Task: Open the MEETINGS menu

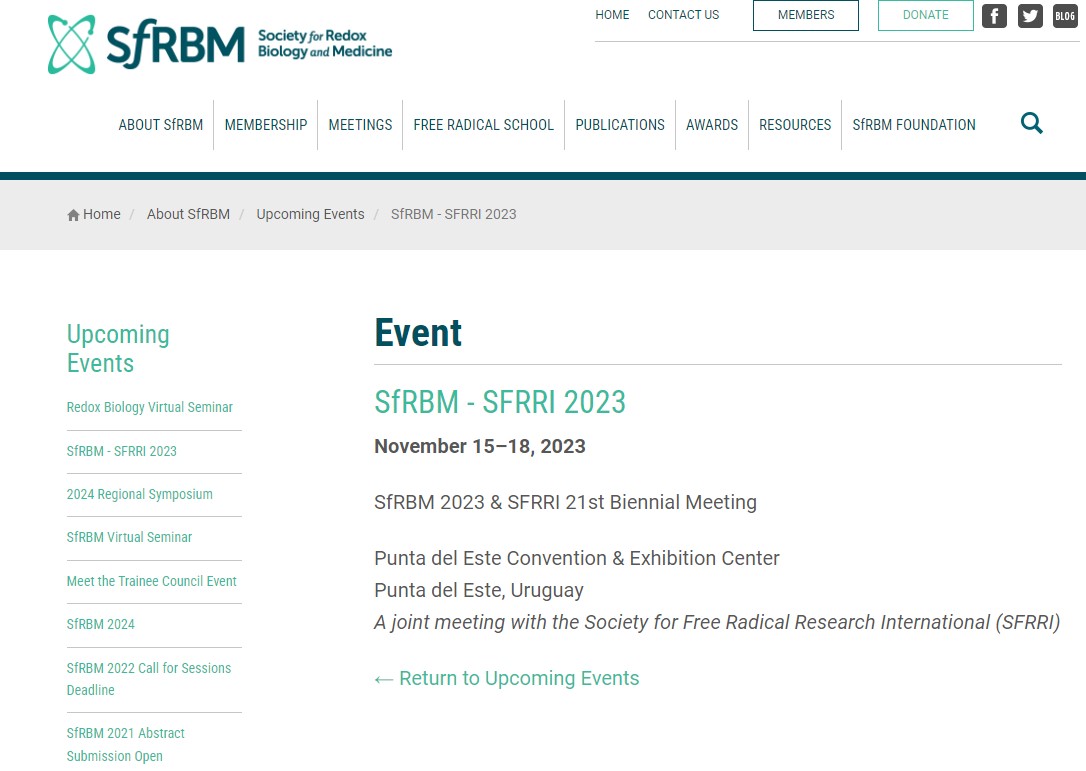Action: [x=360, y=125]
